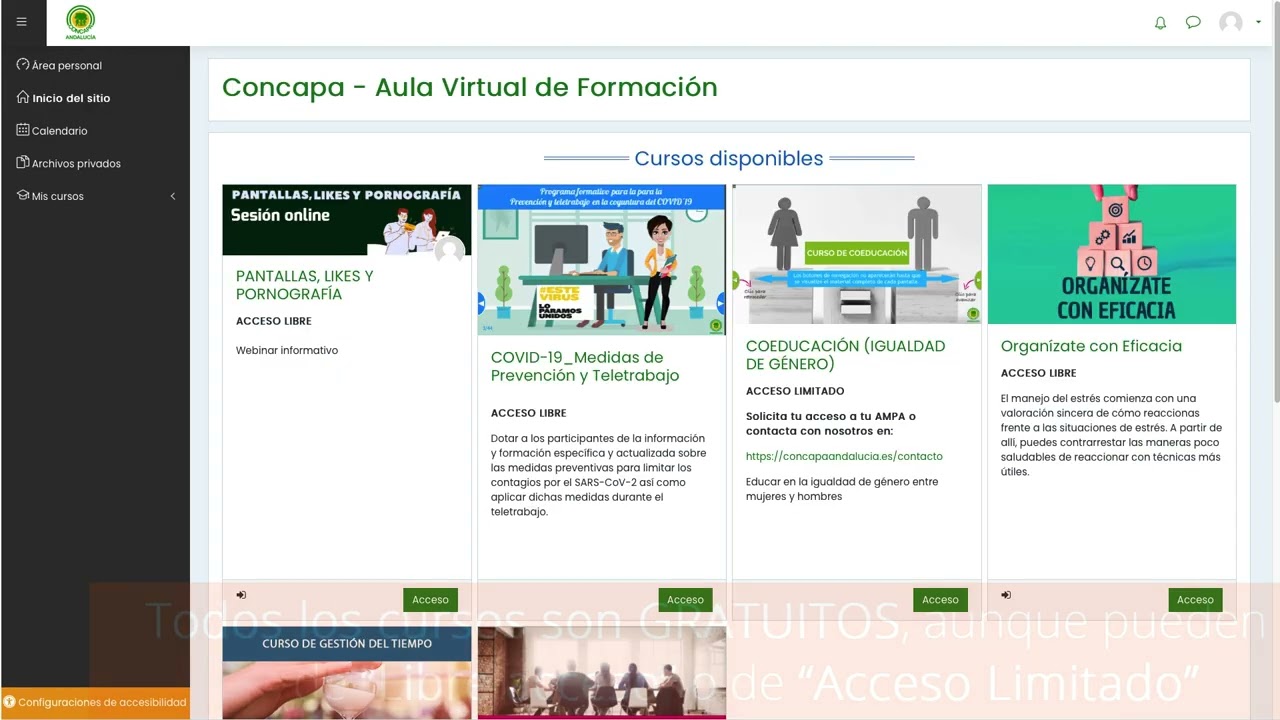Open the Pantallas, Likes y Pornografía course title
1280x720 pixels.
304,285
